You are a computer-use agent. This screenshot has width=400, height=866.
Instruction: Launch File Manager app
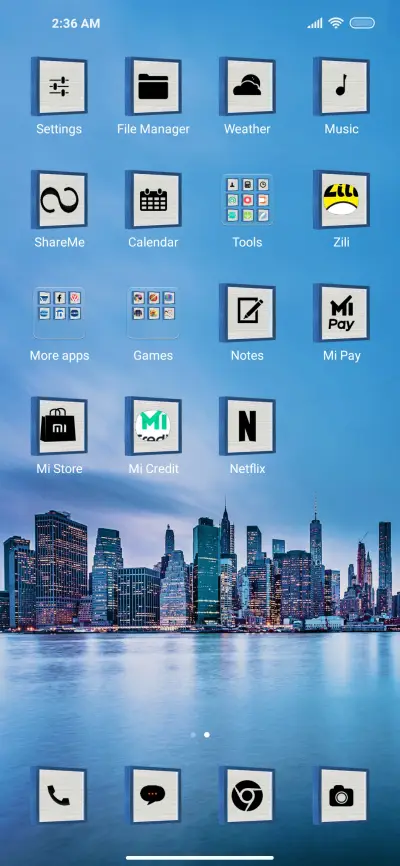pos(153,87)
